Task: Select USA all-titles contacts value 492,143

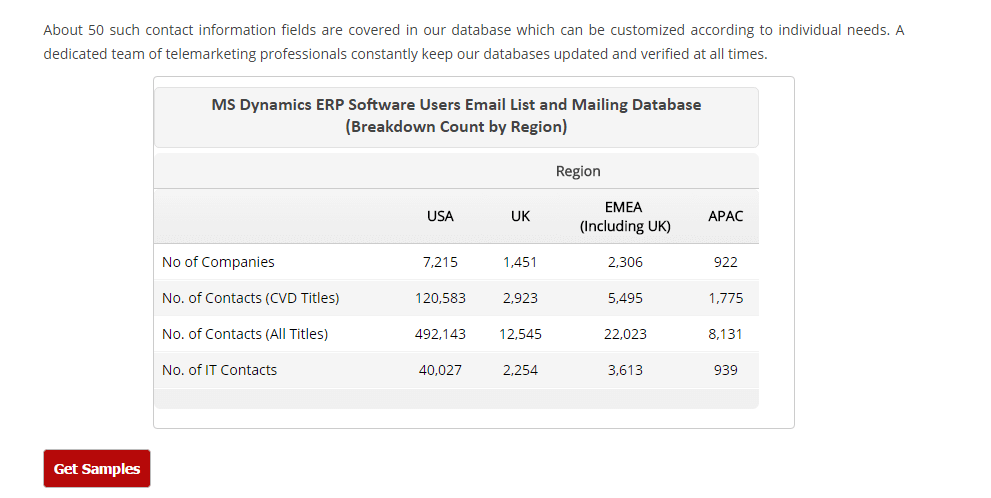Action: coord(440,334)
